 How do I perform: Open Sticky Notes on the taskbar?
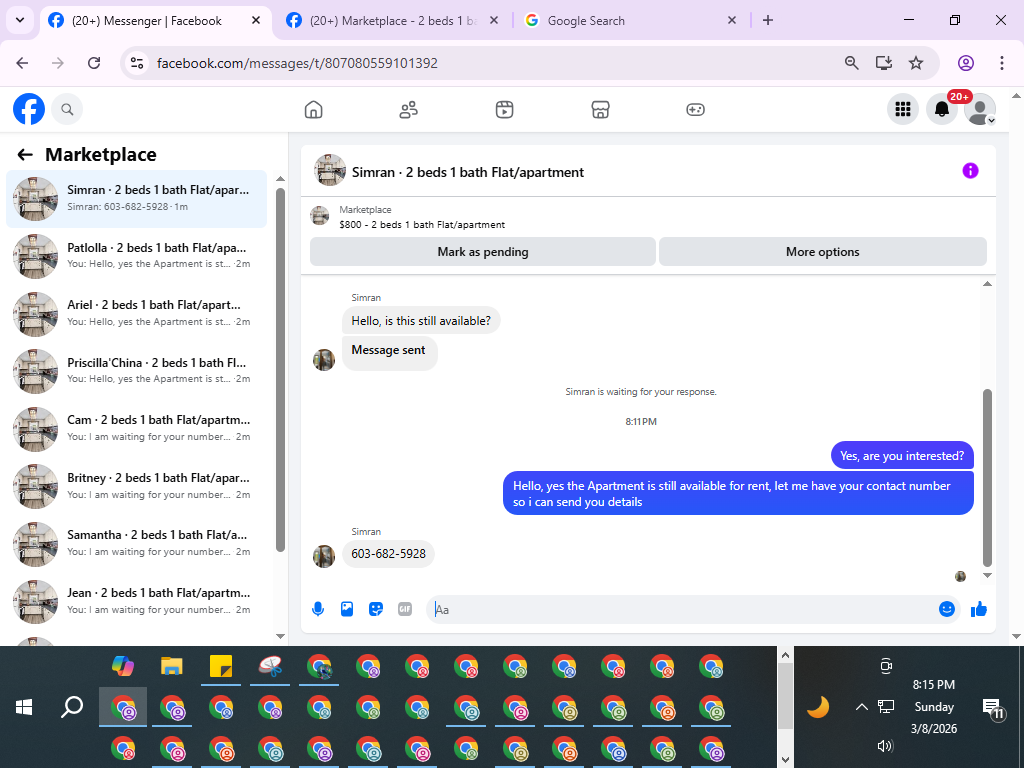tap(221, 666)
